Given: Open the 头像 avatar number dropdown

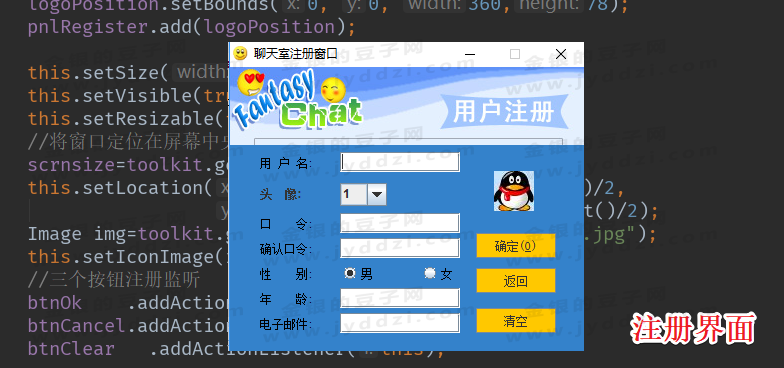Looking at the screenshot, I should click(x=376, y=194).
